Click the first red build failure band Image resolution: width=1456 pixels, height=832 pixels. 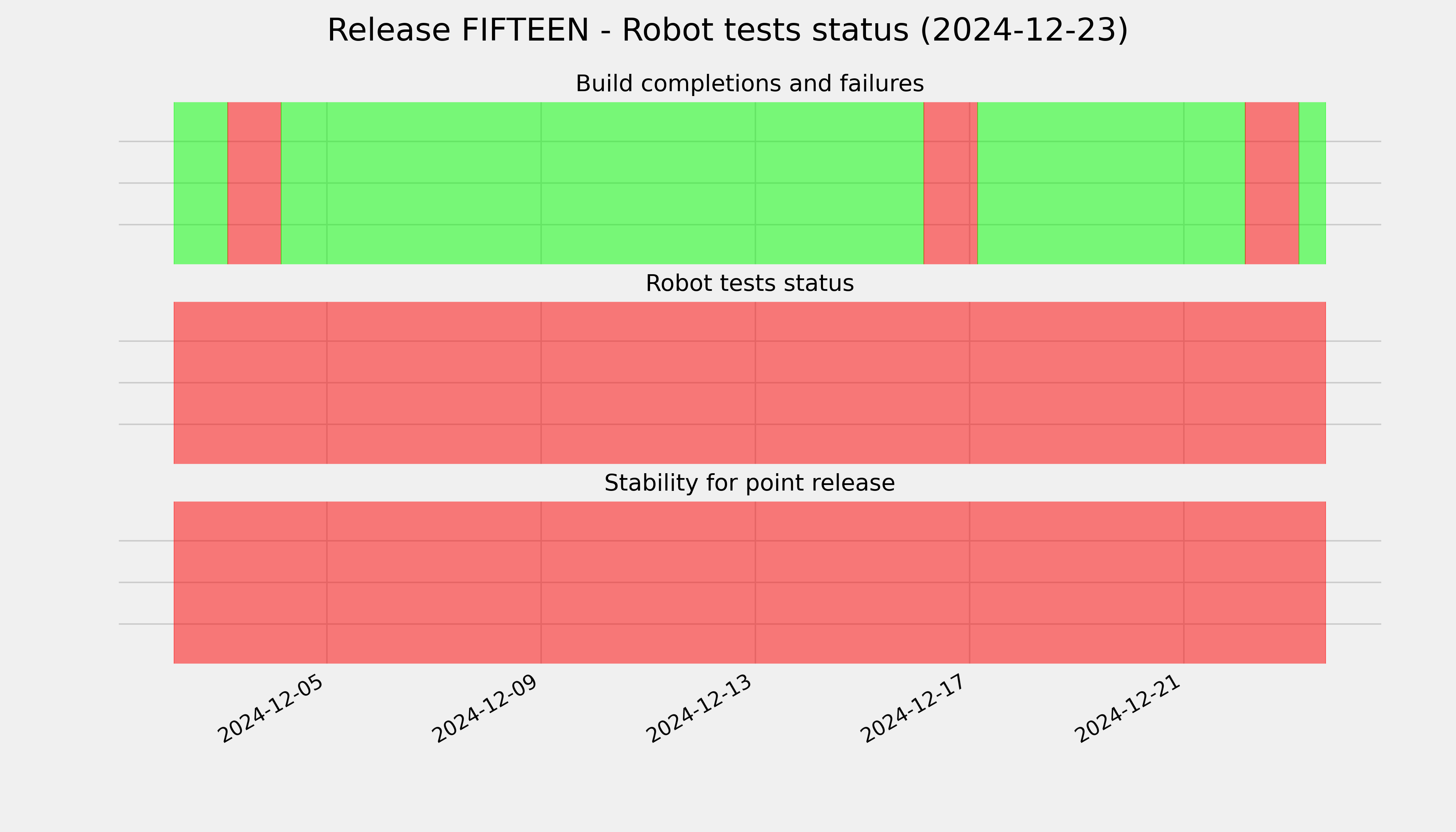[254, 183]
